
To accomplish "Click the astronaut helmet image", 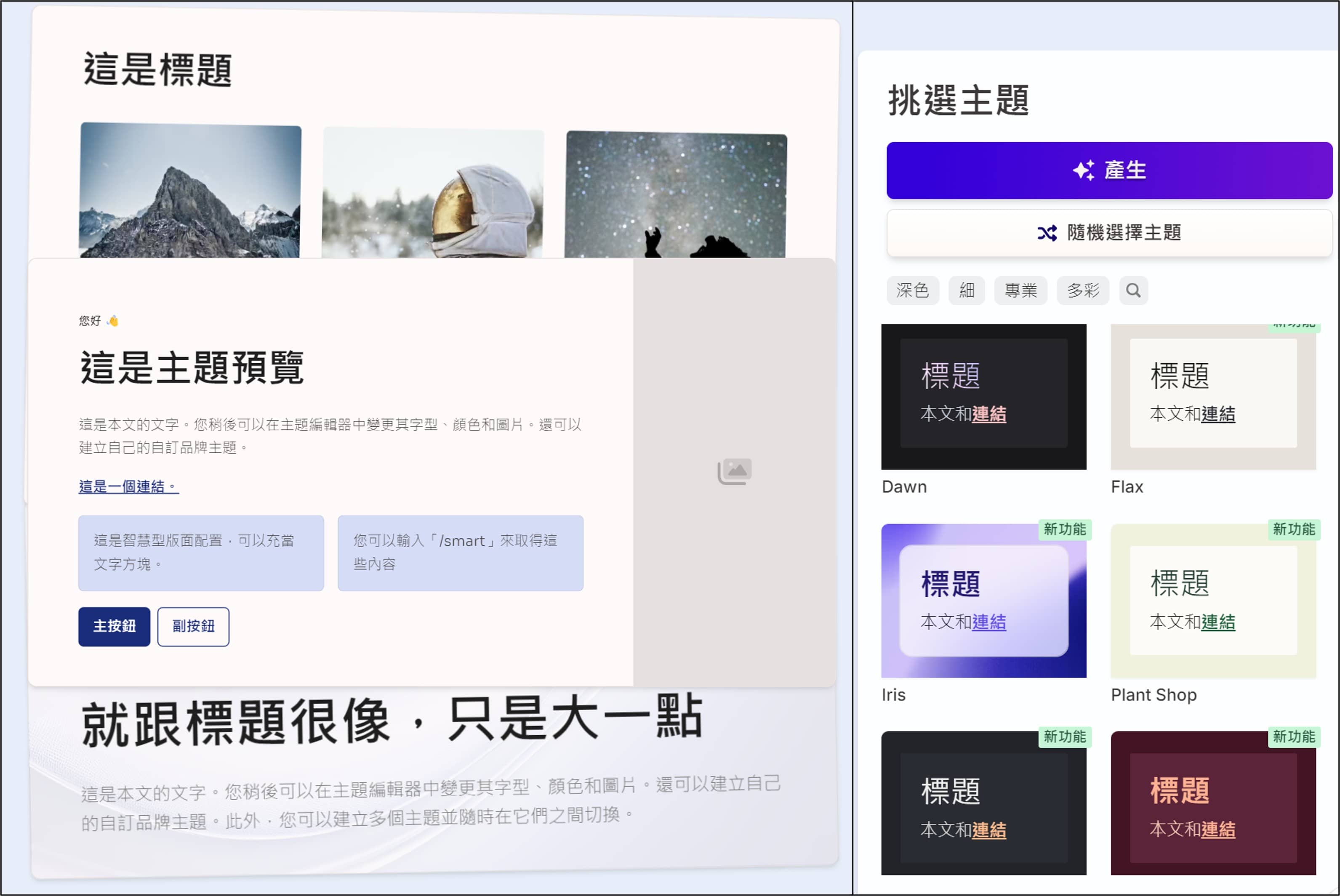I will point(433,193).
